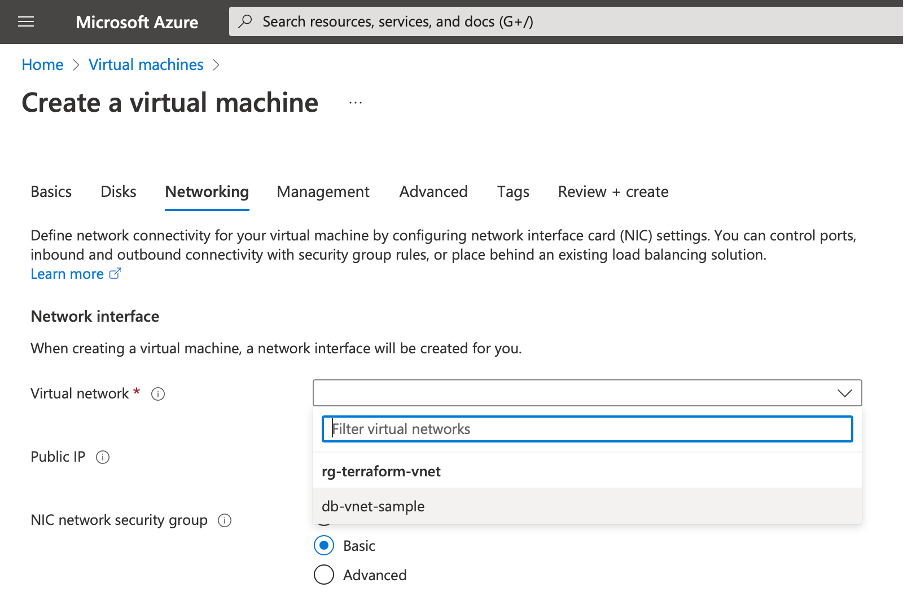
Task: Show info tooltip for Public IP
Action: [103, 457]
